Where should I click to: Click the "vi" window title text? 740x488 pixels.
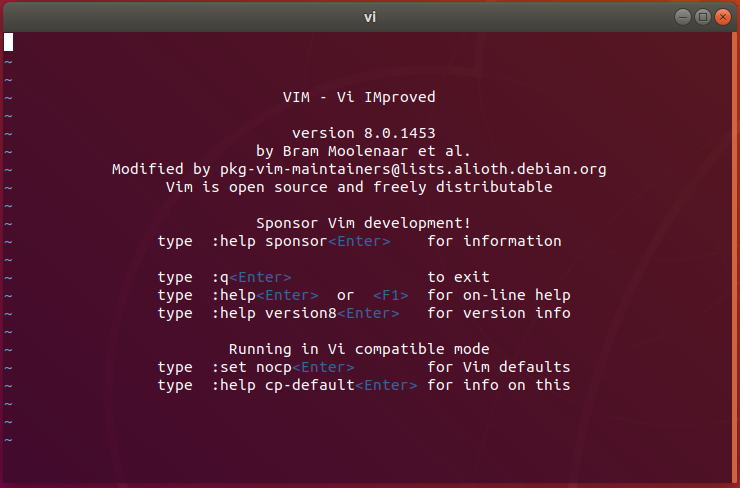point(369,17)
